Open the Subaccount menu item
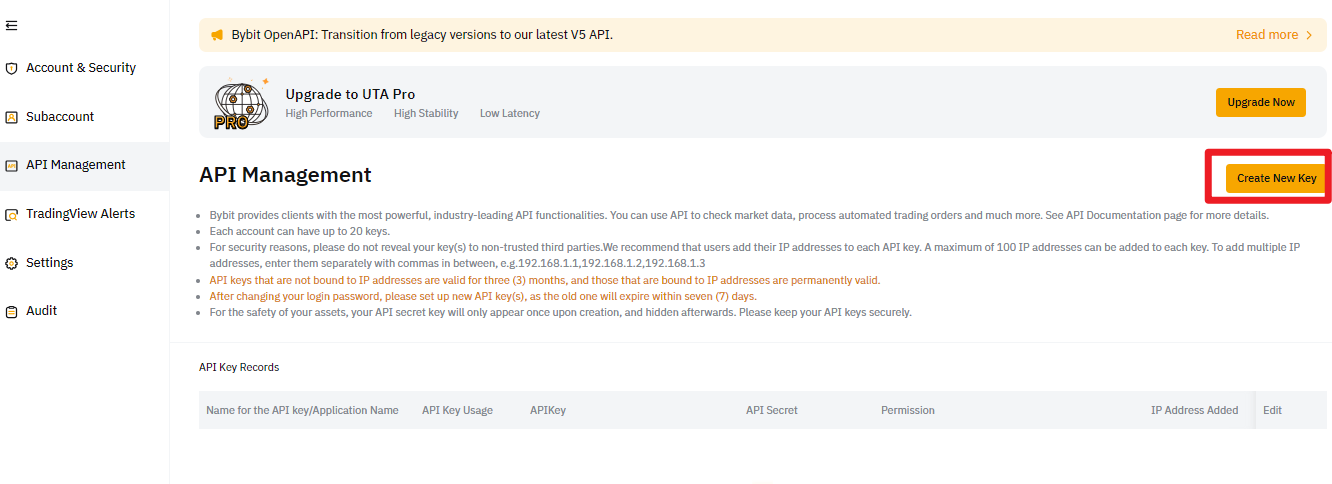The height and width of the screenshot is (484, 1332). (x=60, y=117)
